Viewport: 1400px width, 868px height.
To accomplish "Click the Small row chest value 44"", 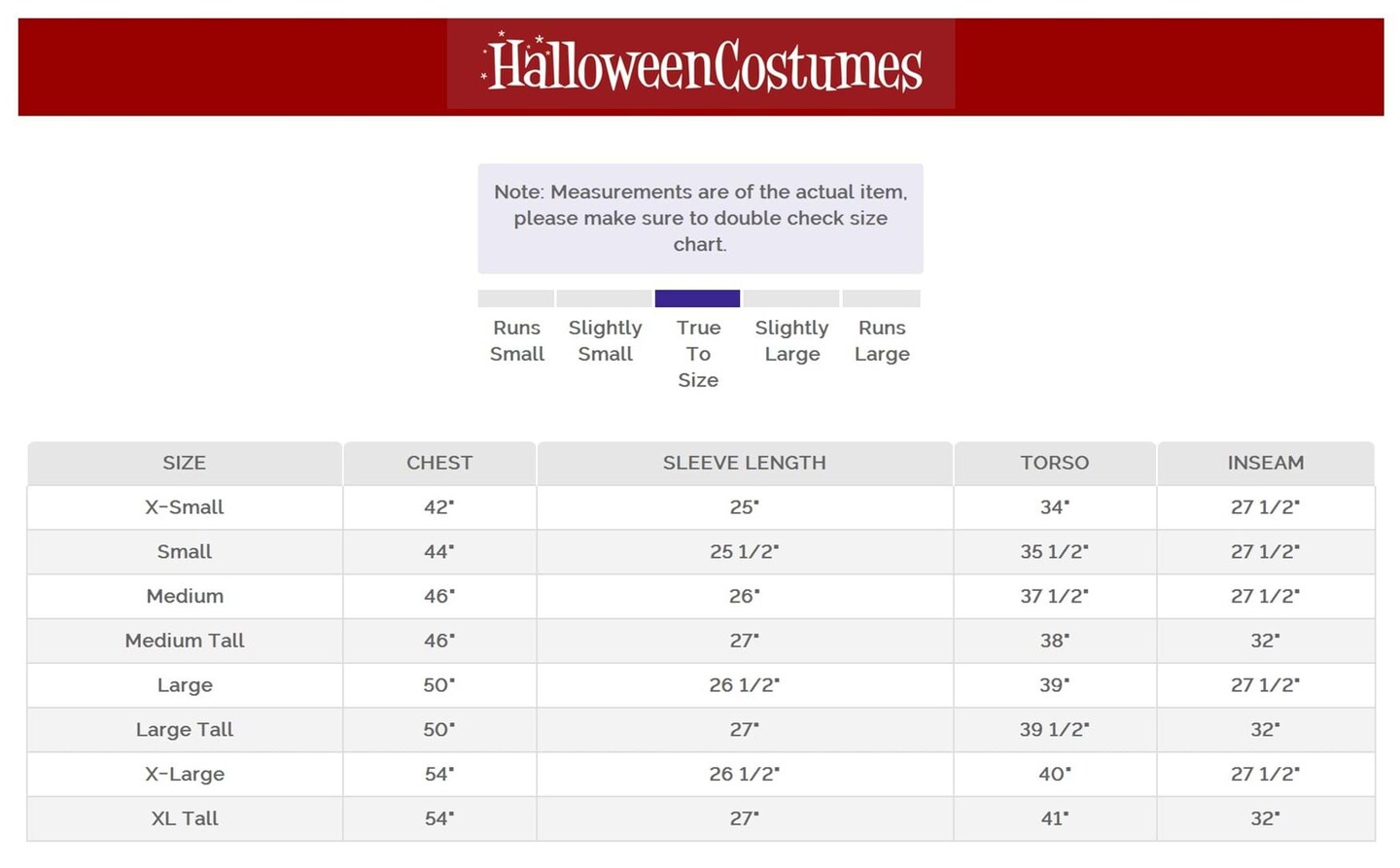I will [438, 552].
